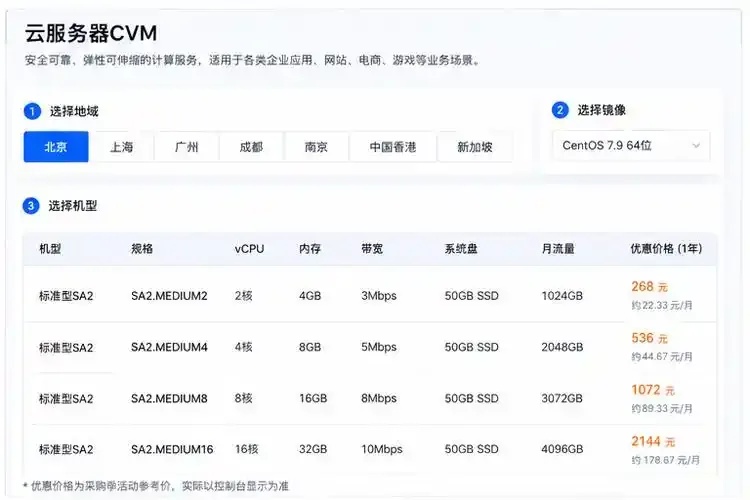
Task: Click SA2.MEDIUM4 specification cell
Action: coord(169,347)
